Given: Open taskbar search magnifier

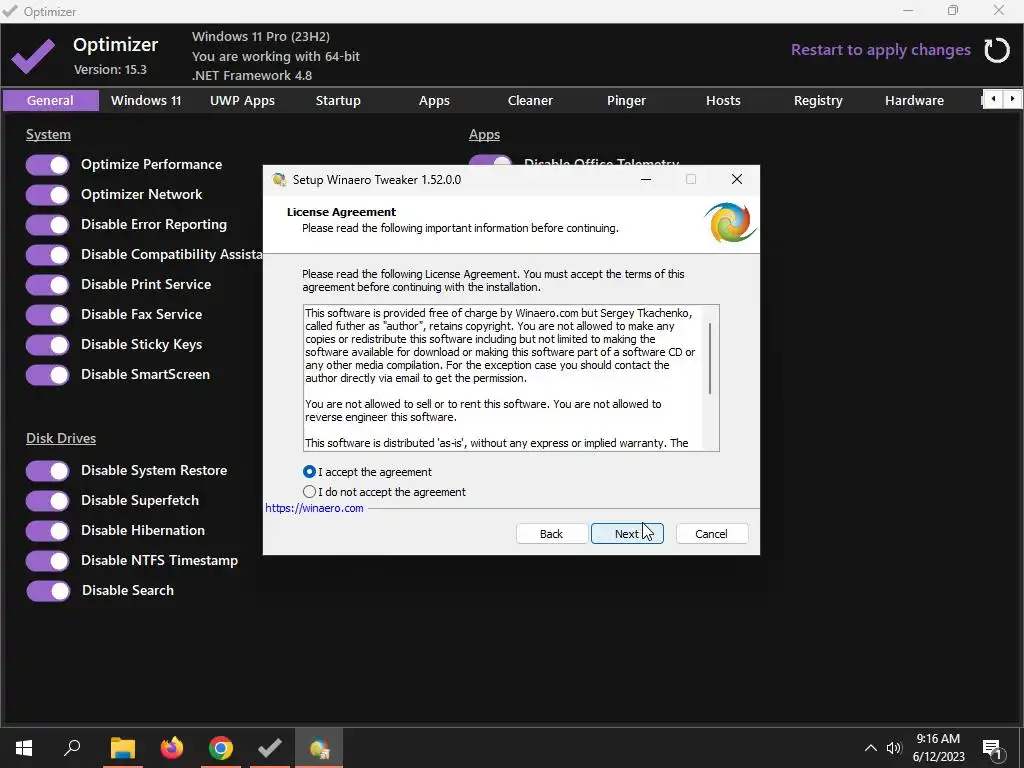Looking at the screenshot, I should [x=72, y=748].
